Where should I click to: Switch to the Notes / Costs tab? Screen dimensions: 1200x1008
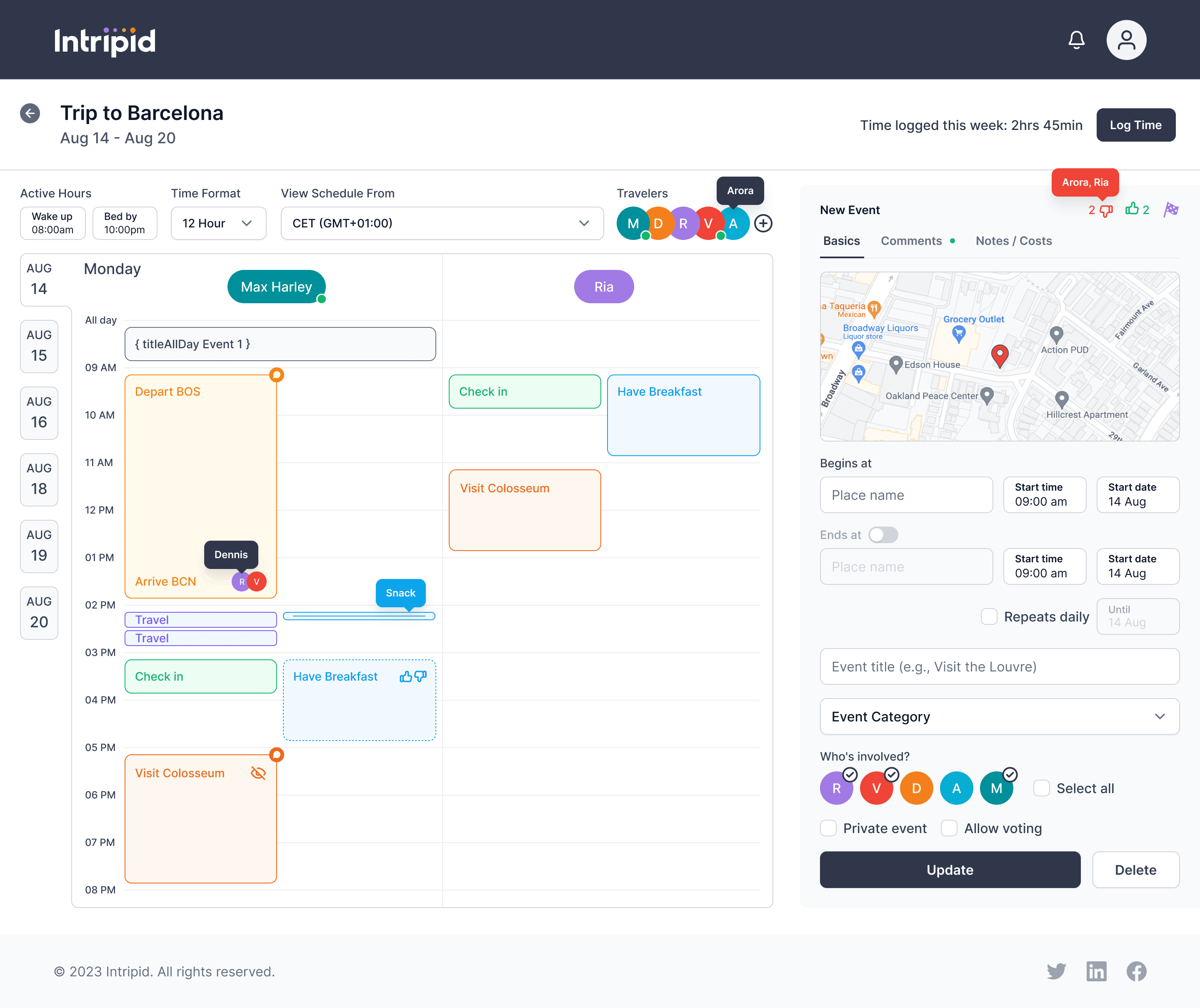(1013, 241)
